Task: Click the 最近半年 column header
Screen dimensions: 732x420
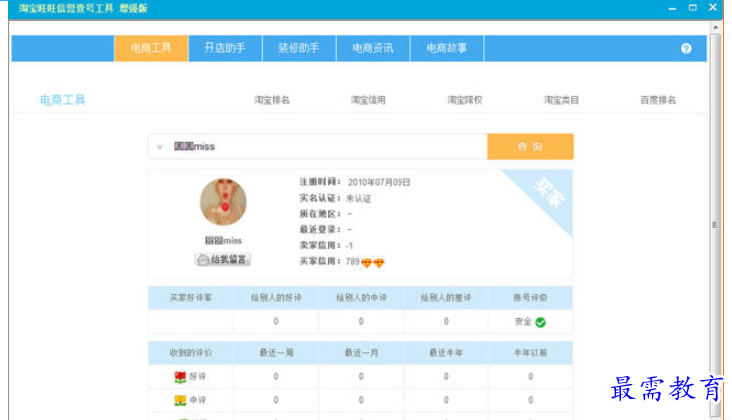Action: coord(446,353)
